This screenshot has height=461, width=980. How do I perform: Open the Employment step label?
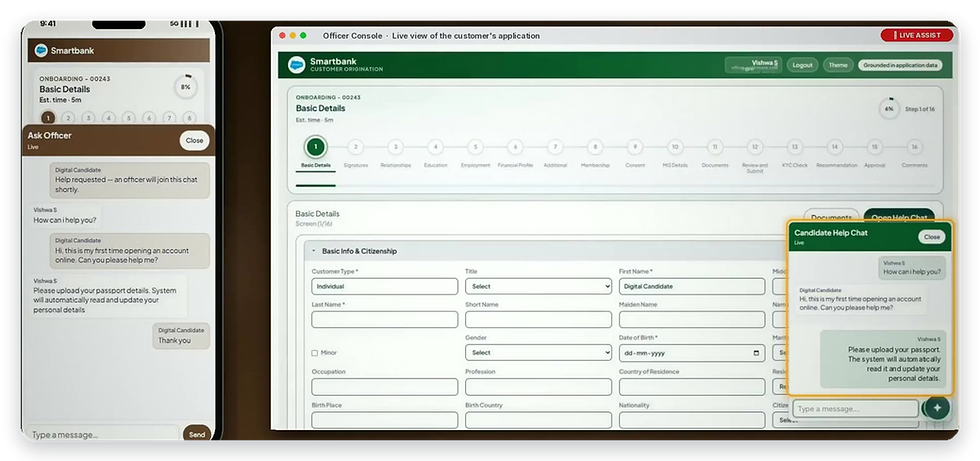point(475,166)
